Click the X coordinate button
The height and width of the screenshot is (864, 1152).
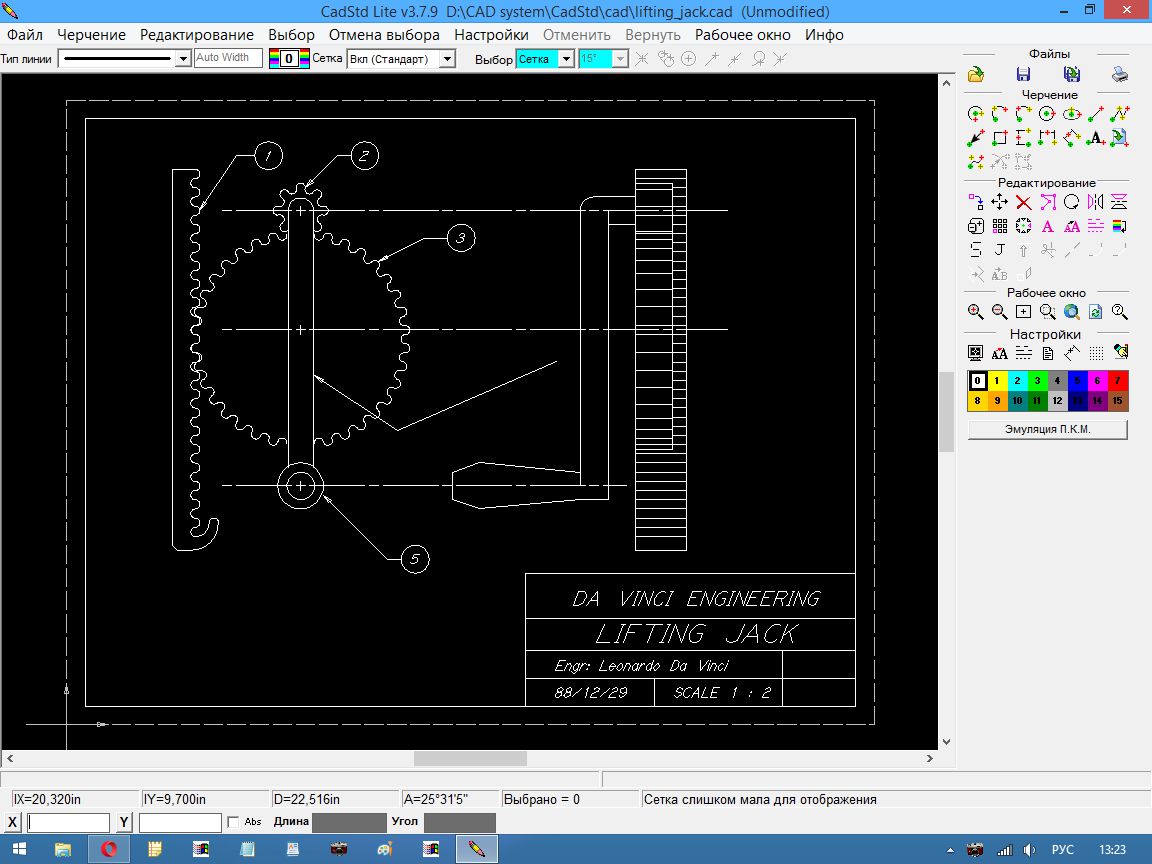13,822
